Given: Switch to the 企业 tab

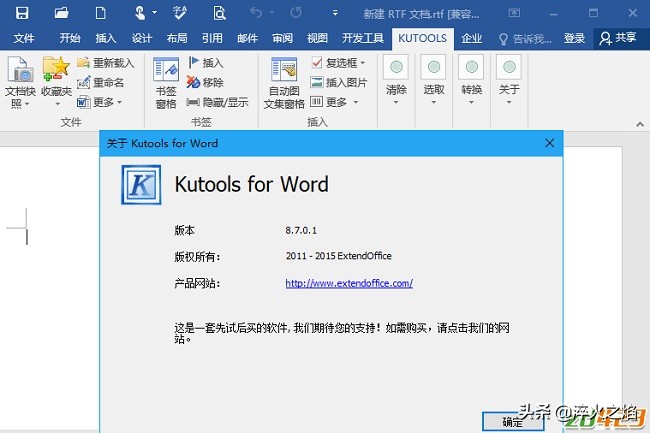Looking at the screenshot, I should [472, 39].
